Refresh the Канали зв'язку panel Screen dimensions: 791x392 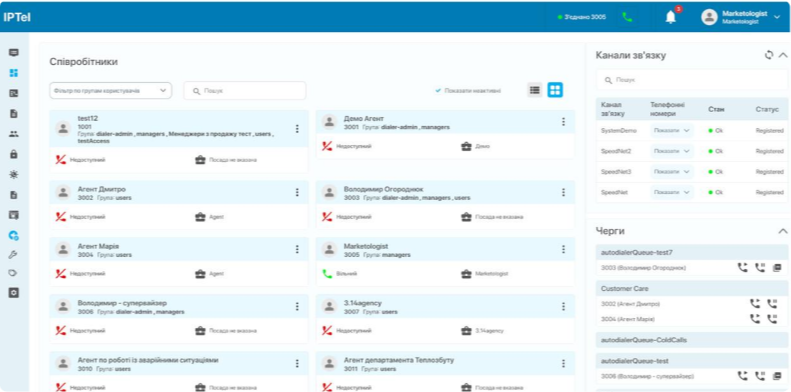769,55
